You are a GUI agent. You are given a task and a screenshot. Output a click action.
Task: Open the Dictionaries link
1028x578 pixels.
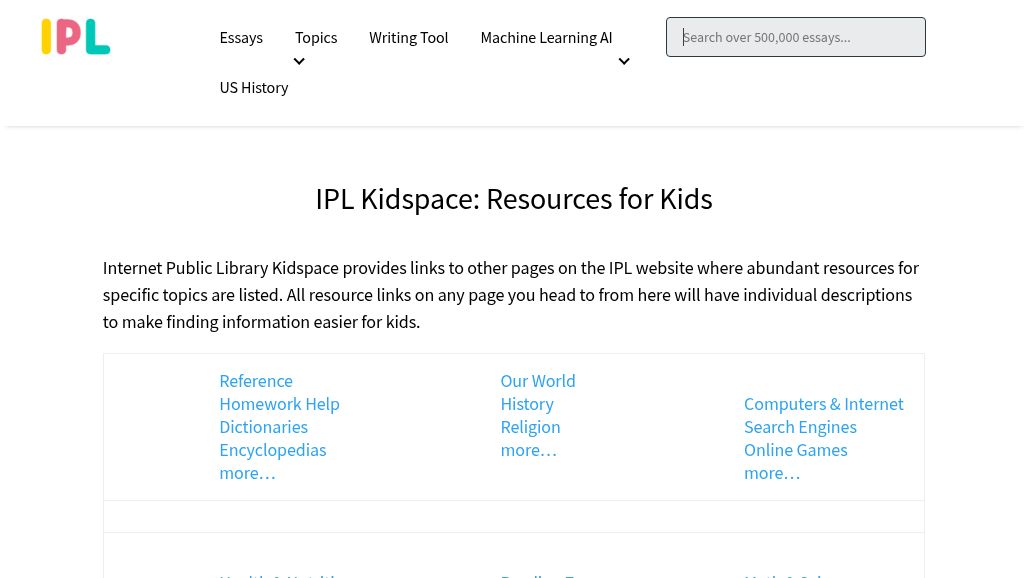pos(263,427)
